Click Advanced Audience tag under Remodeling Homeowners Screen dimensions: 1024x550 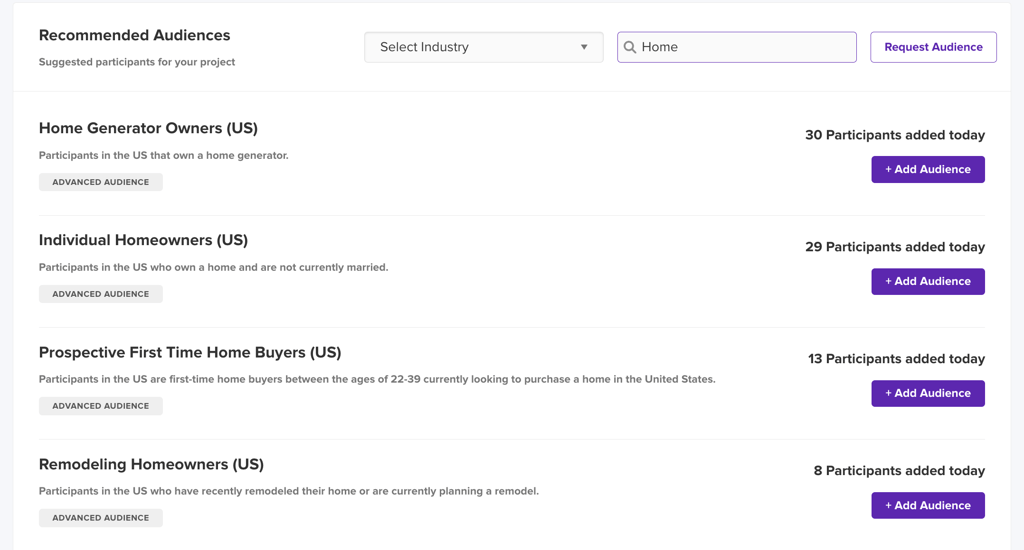coord(100,518)
